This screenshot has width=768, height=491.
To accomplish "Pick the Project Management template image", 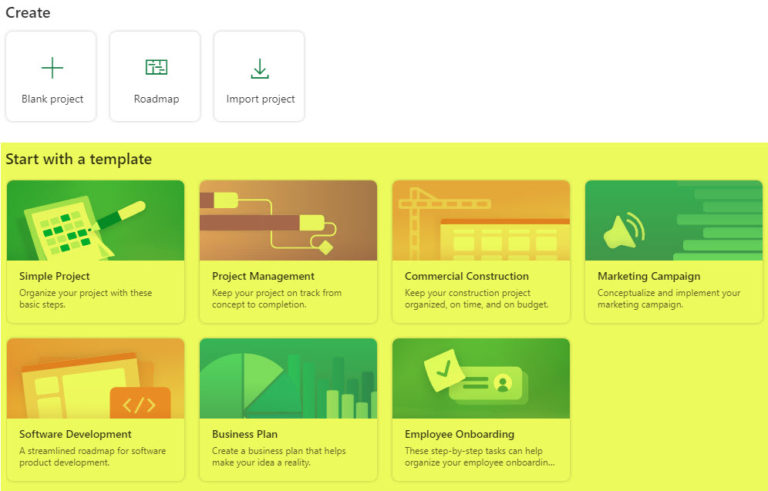I will coord(288,220).
